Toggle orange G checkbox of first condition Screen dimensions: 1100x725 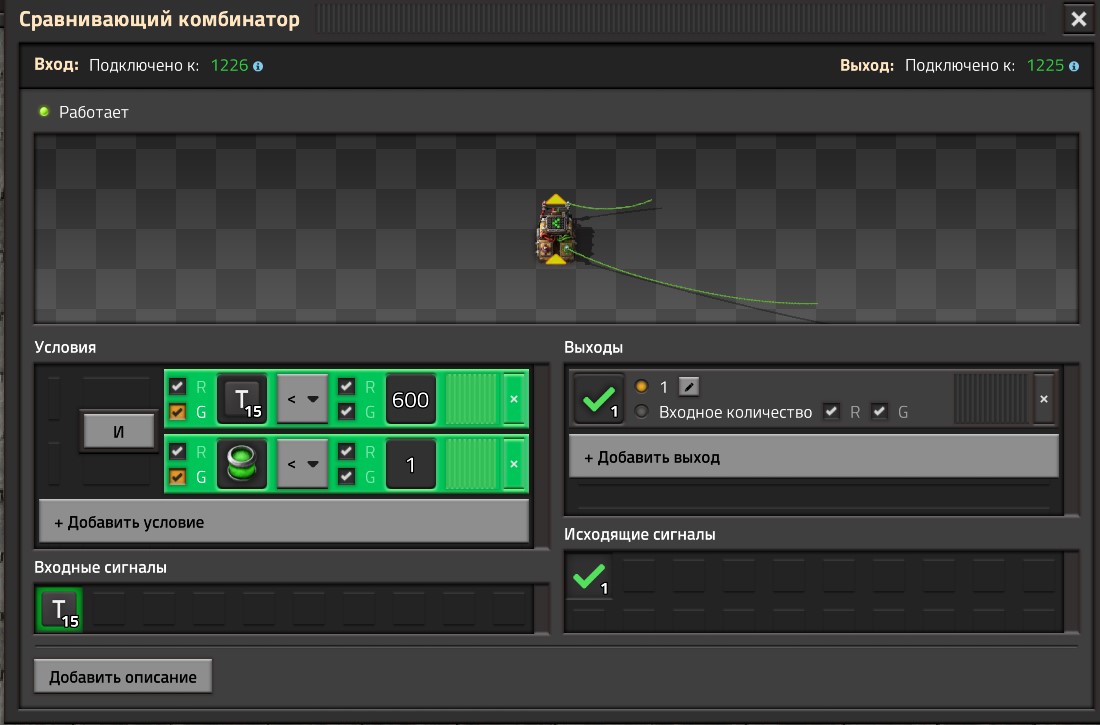177,412
